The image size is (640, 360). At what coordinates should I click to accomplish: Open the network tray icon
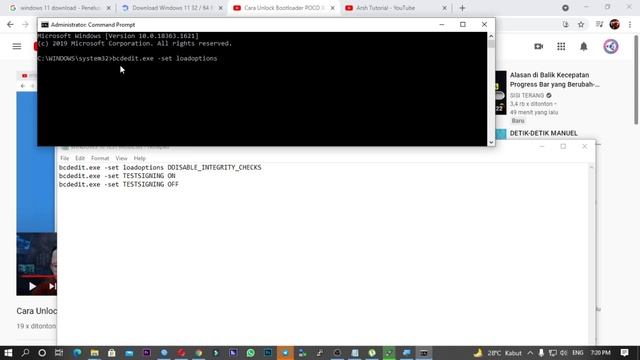(x=553, y=353)
